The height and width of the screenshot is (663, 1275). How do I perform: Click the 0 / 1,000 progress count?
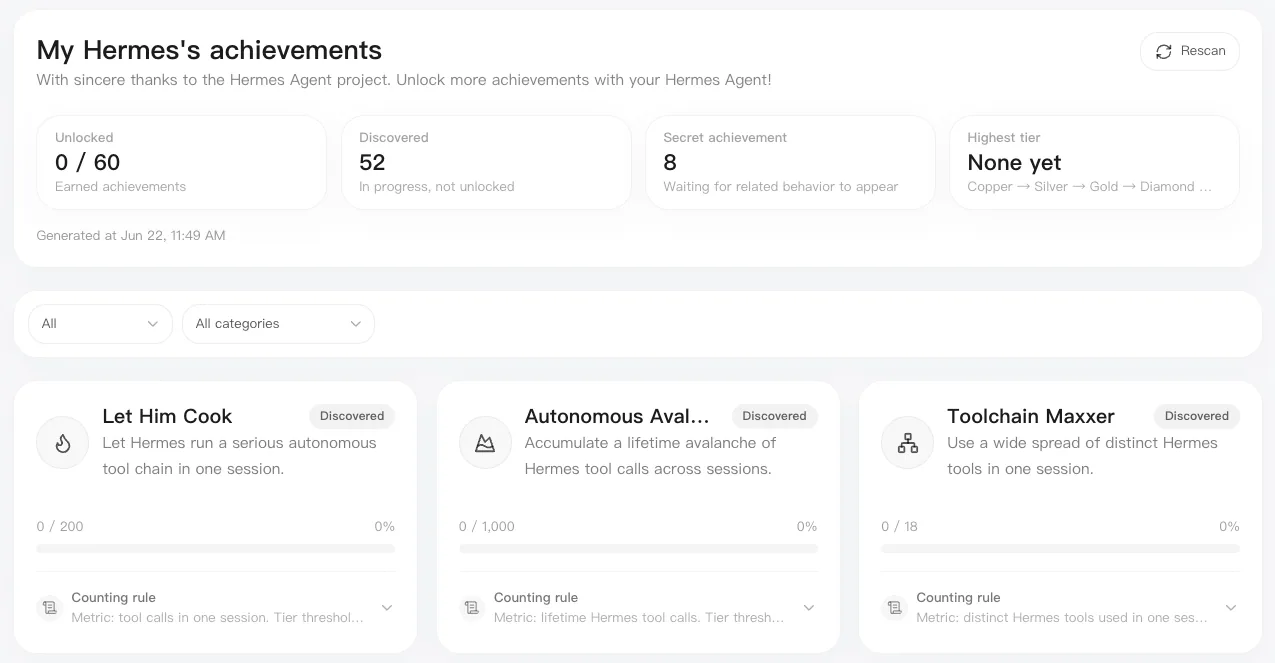486,526
